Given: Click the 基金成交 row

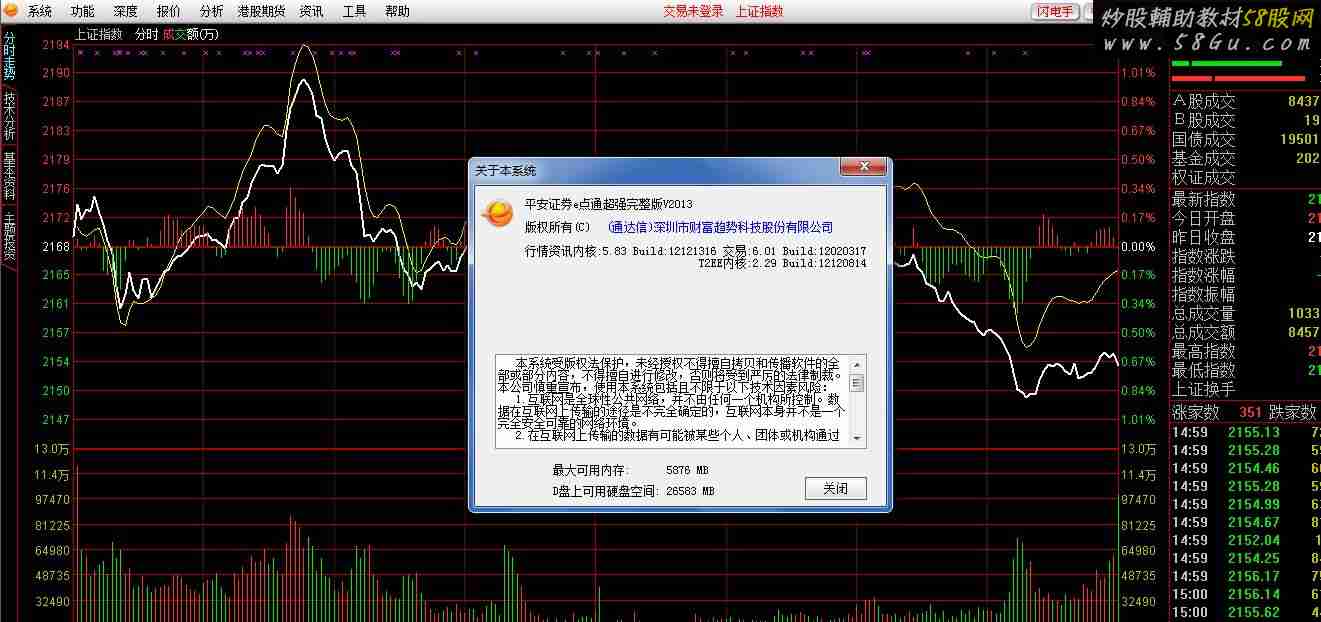Looking at the screenshot, I should tap(1245, 158).
